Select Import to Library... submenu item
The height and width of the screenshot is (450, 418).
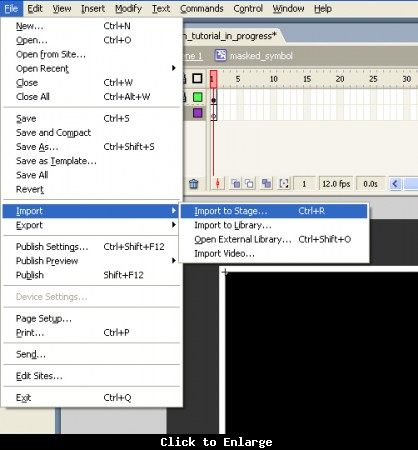click(274, 225)
